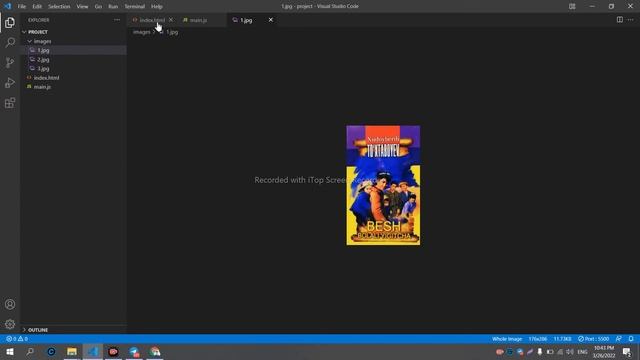Open Windows taskbar search
The height and width of the screenshot is (360, 640).
(x=30, y=352)
